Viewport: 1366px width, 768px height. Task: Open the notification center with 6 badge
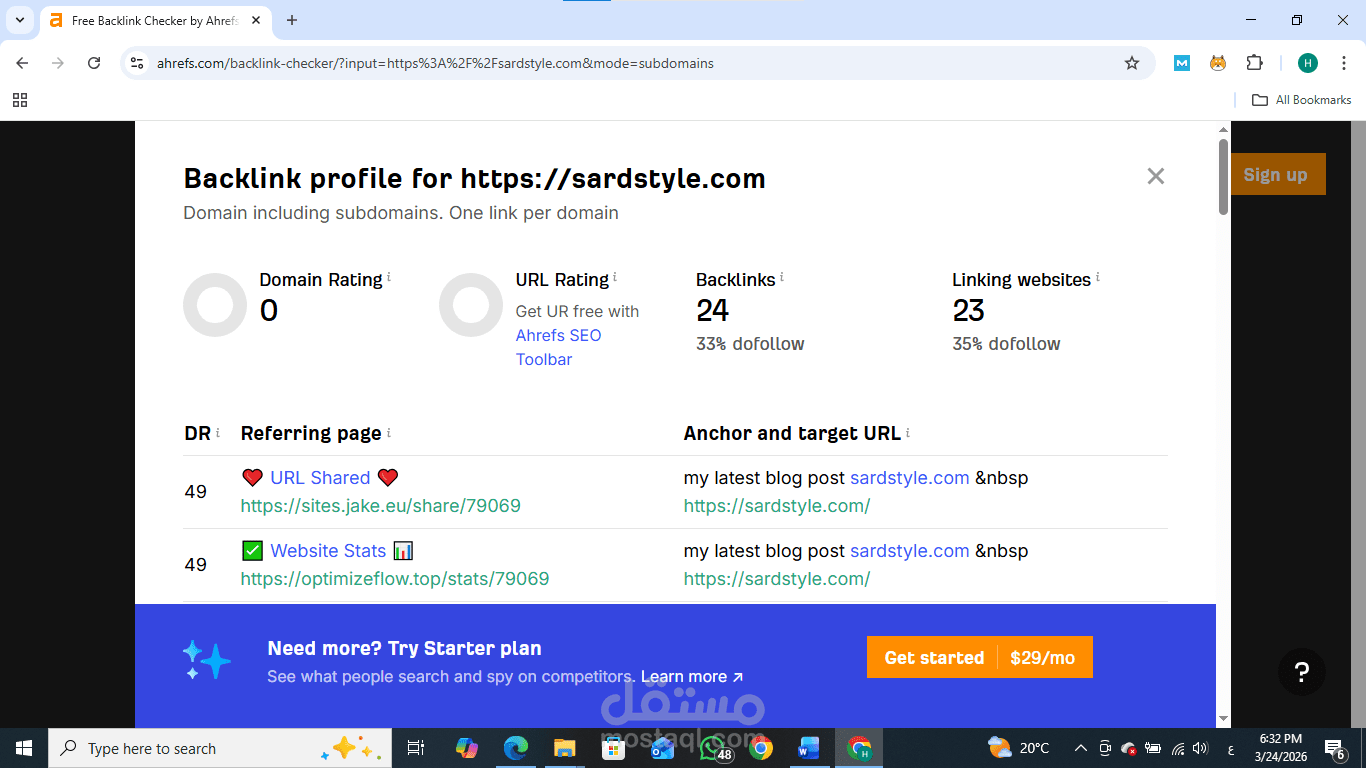pyautogui.click(x=1336, y=748)
